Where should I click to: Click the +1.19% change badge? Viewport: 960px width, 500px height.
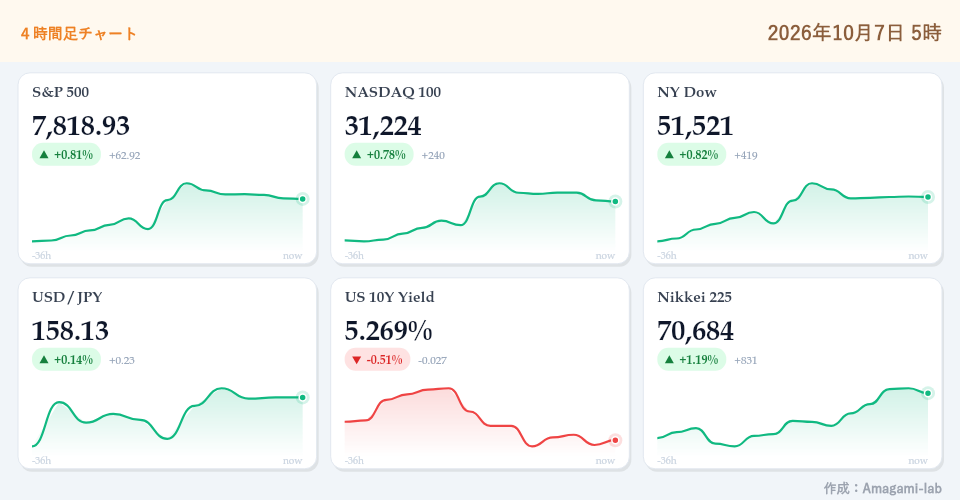point(692,360)
